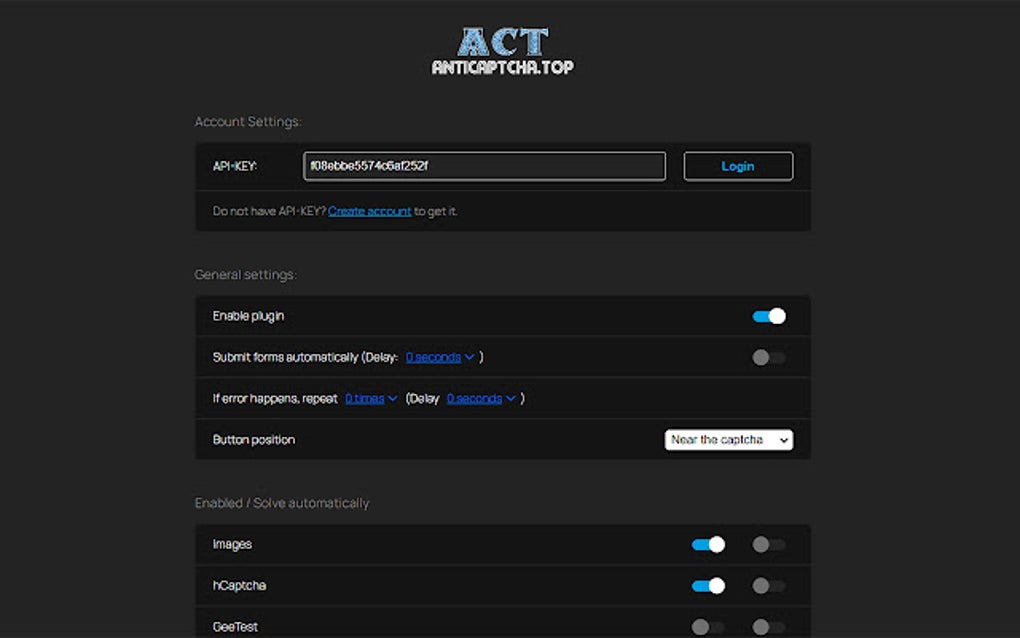Enable the GeeTest toggle
Image resolution: width=1020 pixels, height=638 pixels.
pyautogui.click(x=708, y=627)
